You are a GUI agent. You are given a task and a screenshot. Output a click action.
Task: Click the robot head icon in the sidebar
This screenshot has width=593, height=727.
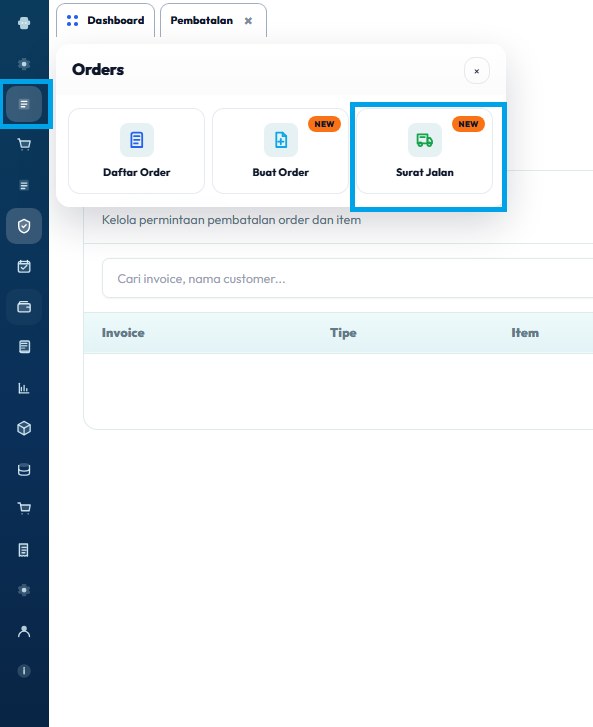pos(24,23)
